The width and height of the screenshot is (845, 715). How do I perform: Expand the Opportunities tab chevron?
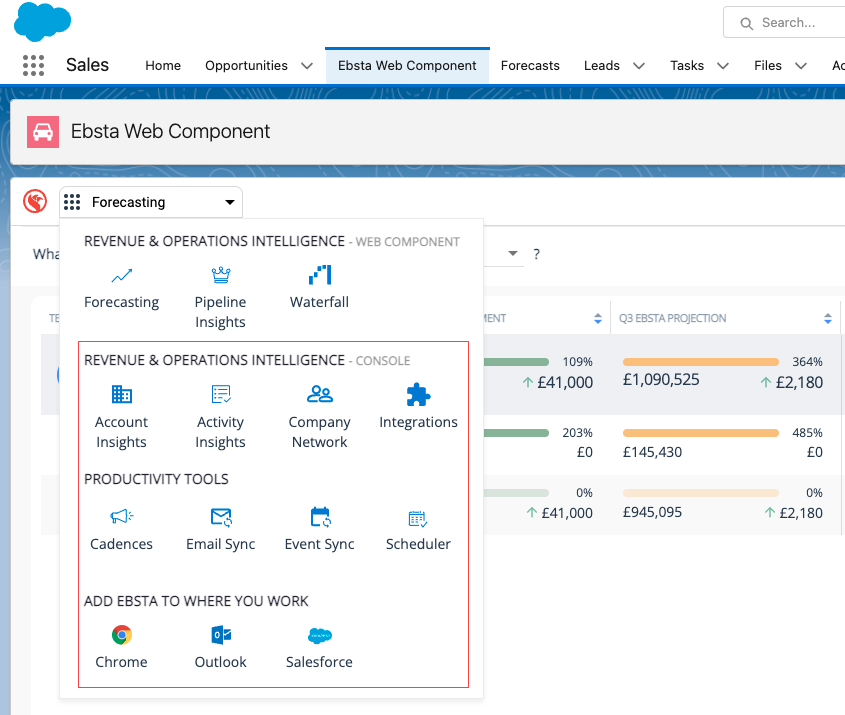[307, 66]
